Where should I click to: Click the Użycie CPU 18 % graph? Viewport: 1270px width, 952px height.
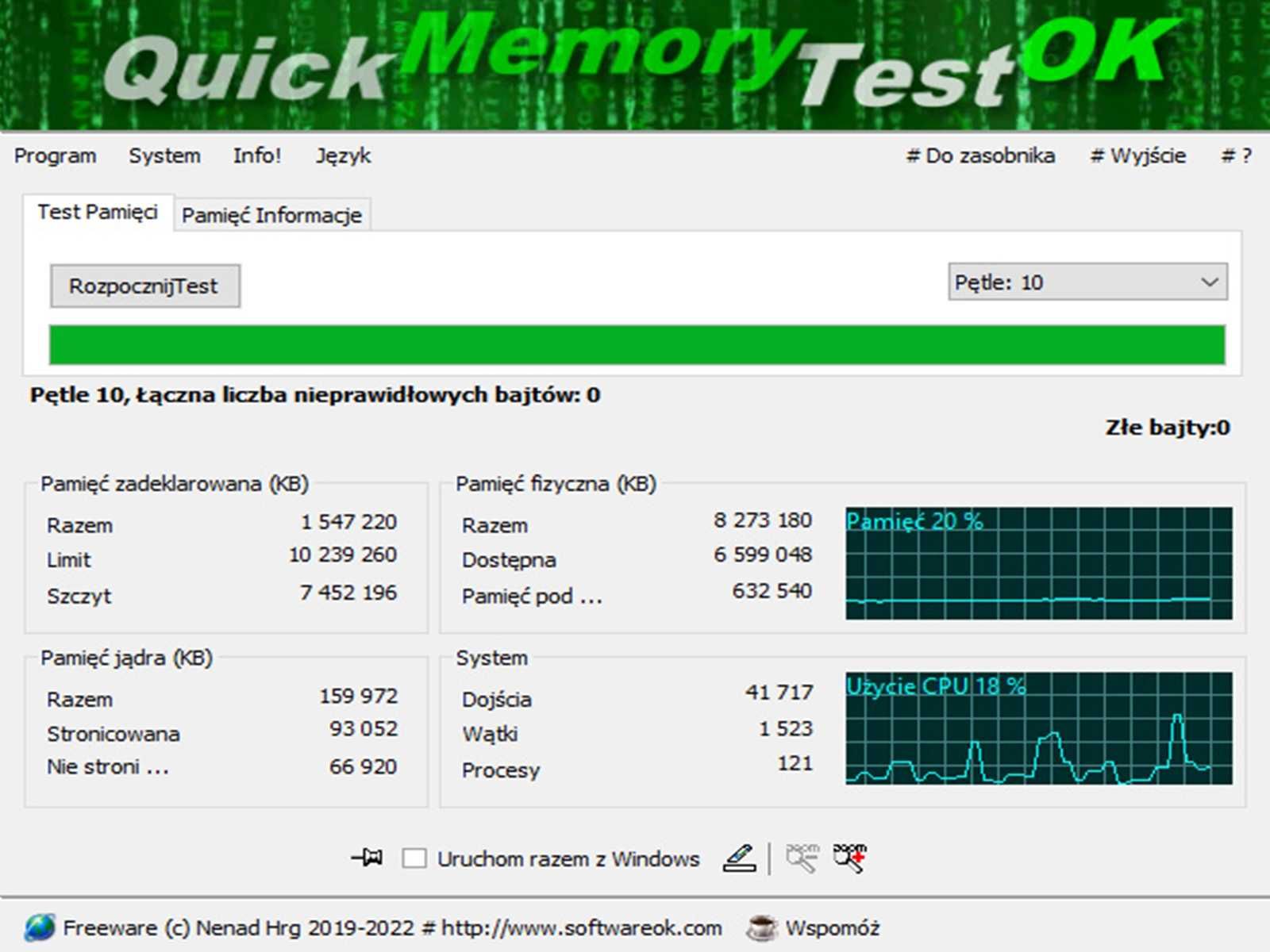(1039, 728)
